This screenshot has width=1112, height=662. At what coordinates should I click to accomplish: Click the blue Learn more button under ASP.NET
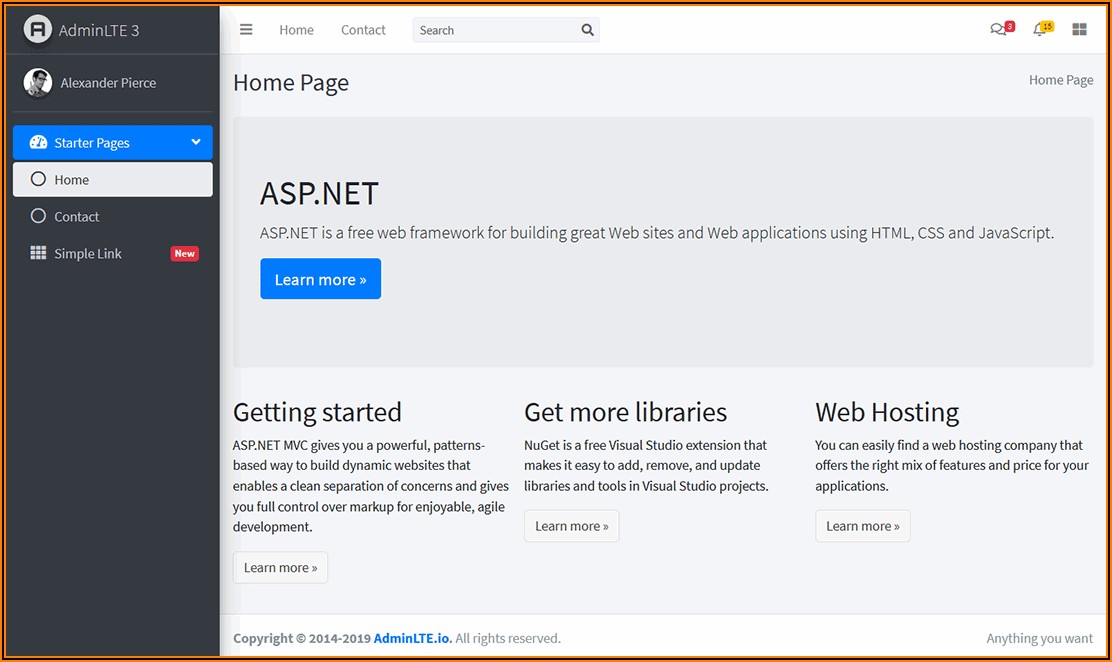tap(320, 279)
